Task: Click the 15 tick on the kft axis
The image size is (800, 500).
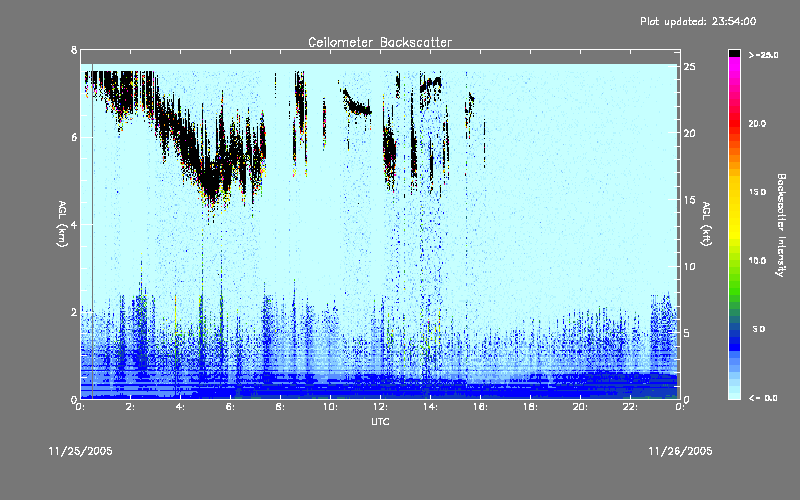Action: [689, 200]
